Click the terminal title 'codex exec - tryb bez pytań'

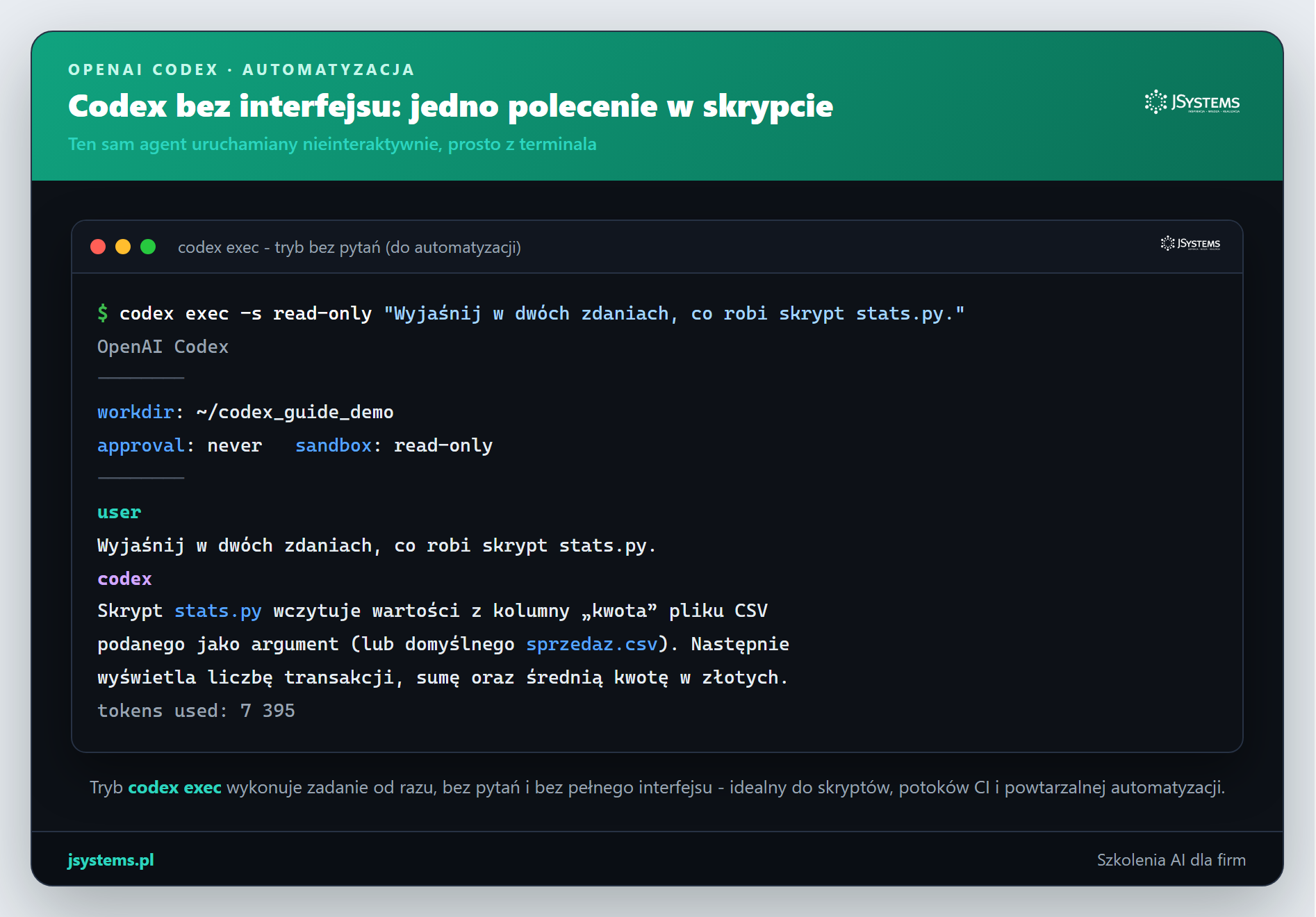(x=349, y=247)
